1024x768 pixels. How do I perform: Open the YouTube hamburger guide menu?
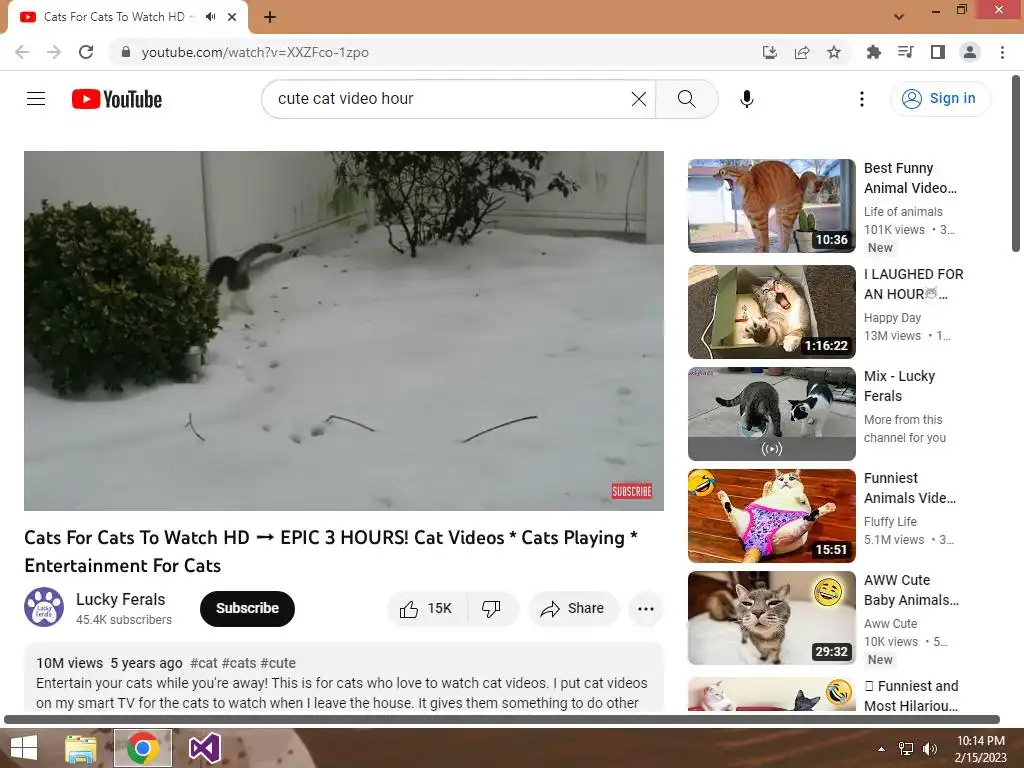(36, 99)
